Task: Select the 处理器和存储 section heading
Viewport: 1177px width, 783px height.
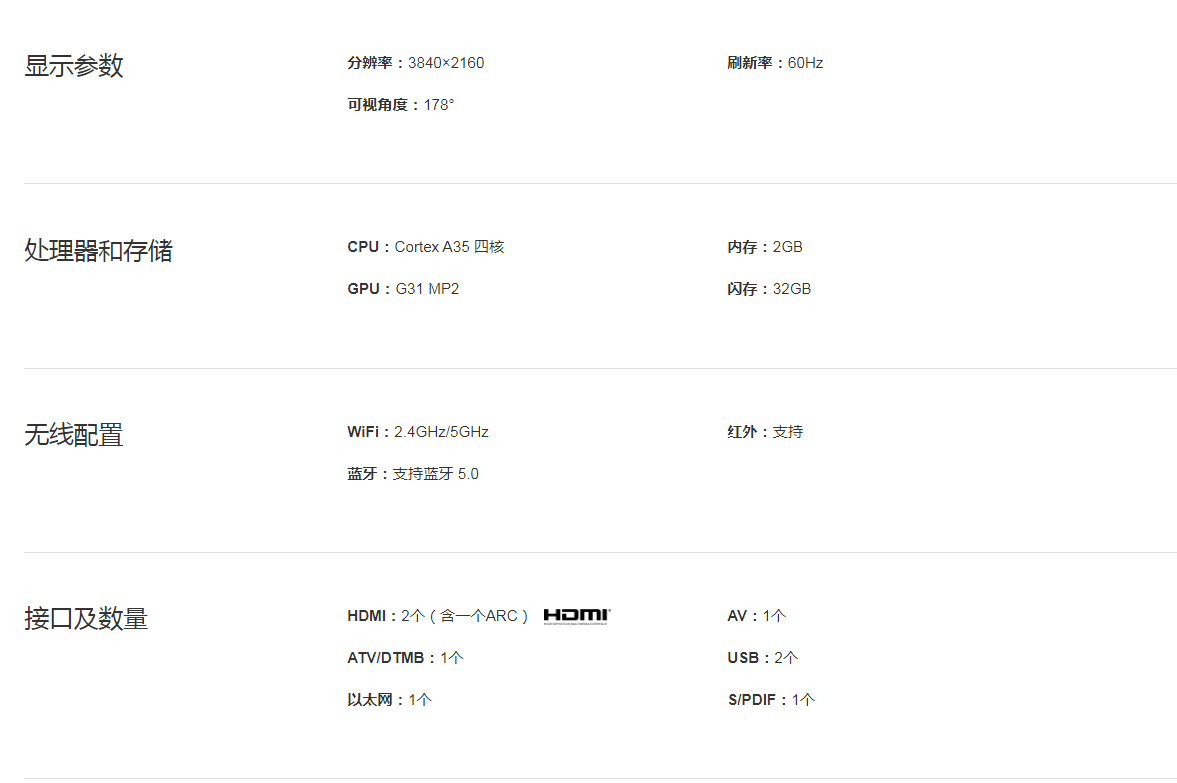Action: pos(98,250)
